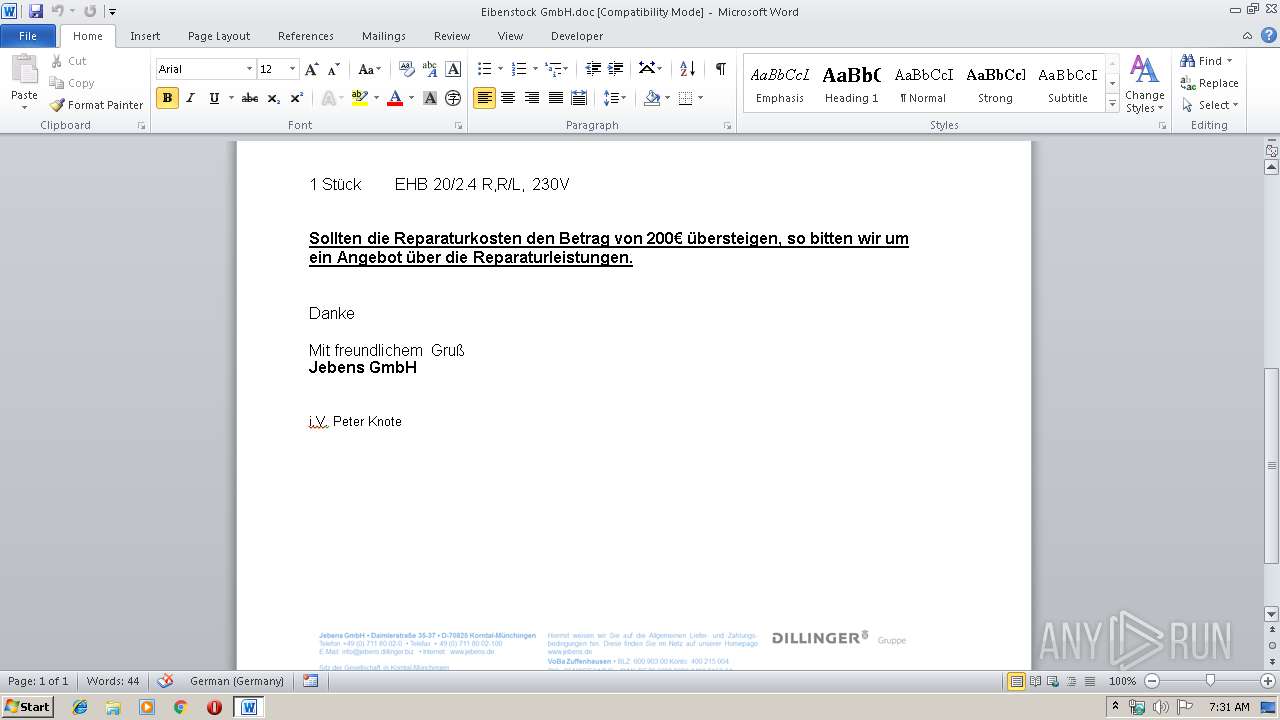Toggle Bold formatting

click(x=167, y=98)
